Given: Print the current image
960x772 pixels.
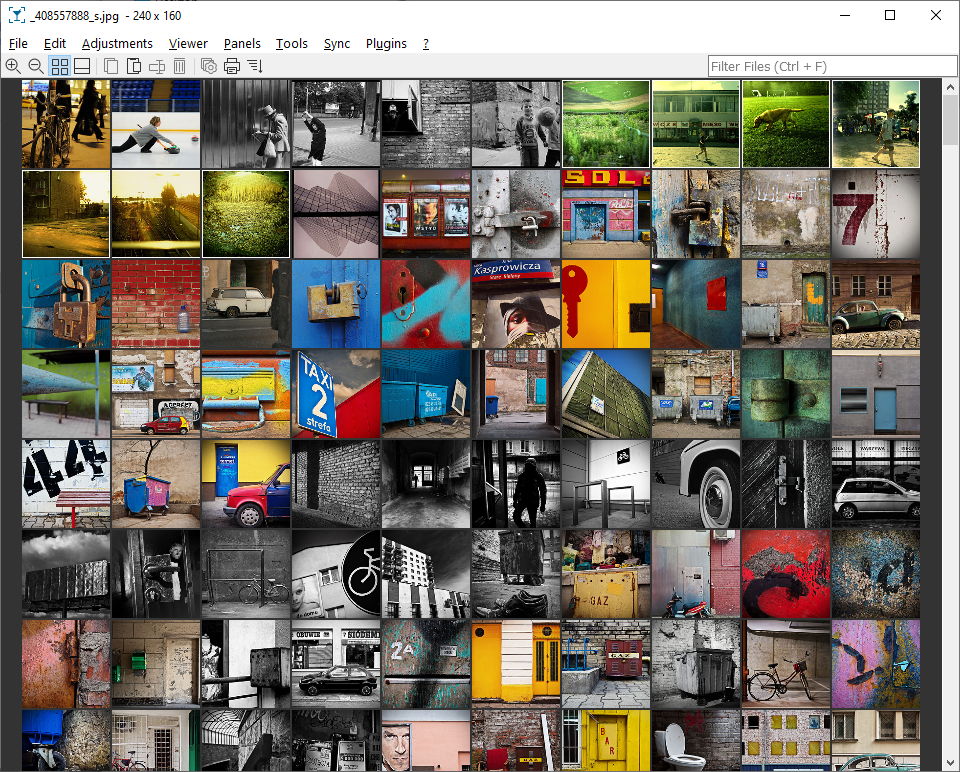Looking at the screenshot, I should click(232, 66).
